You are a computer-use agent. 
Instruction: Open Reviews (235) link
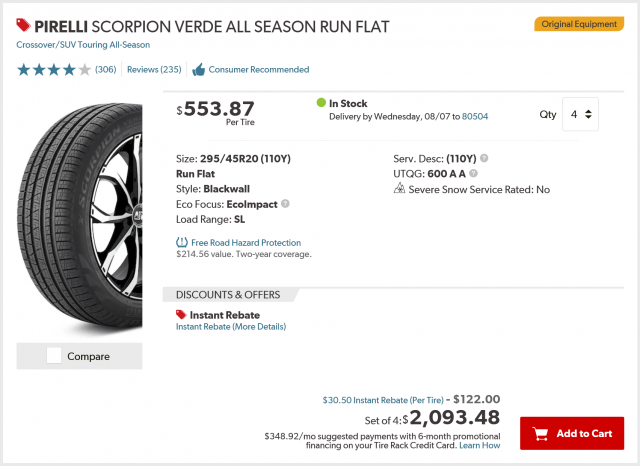click(154, 70)
